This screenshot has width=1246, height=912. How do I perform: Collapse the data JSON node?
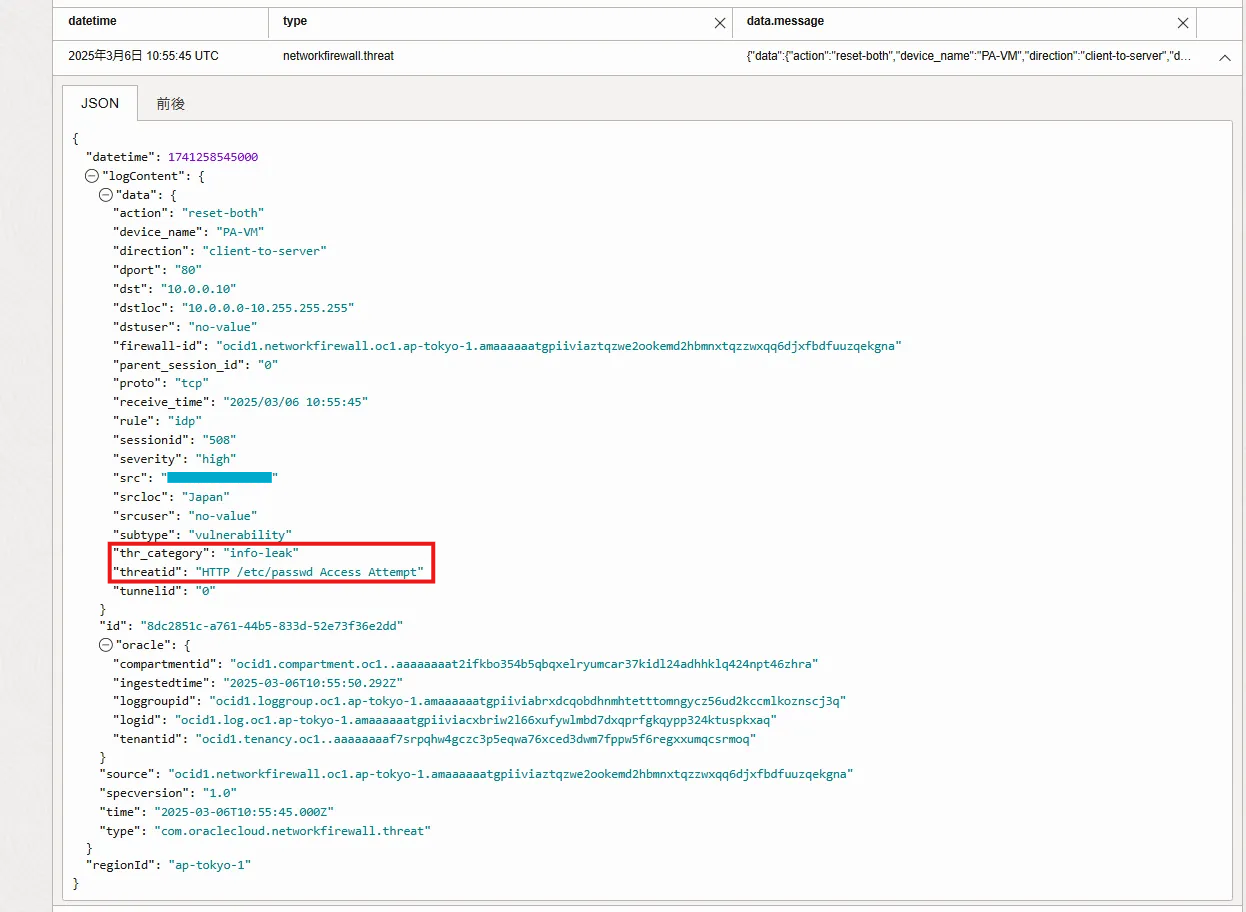coord(106,195)
